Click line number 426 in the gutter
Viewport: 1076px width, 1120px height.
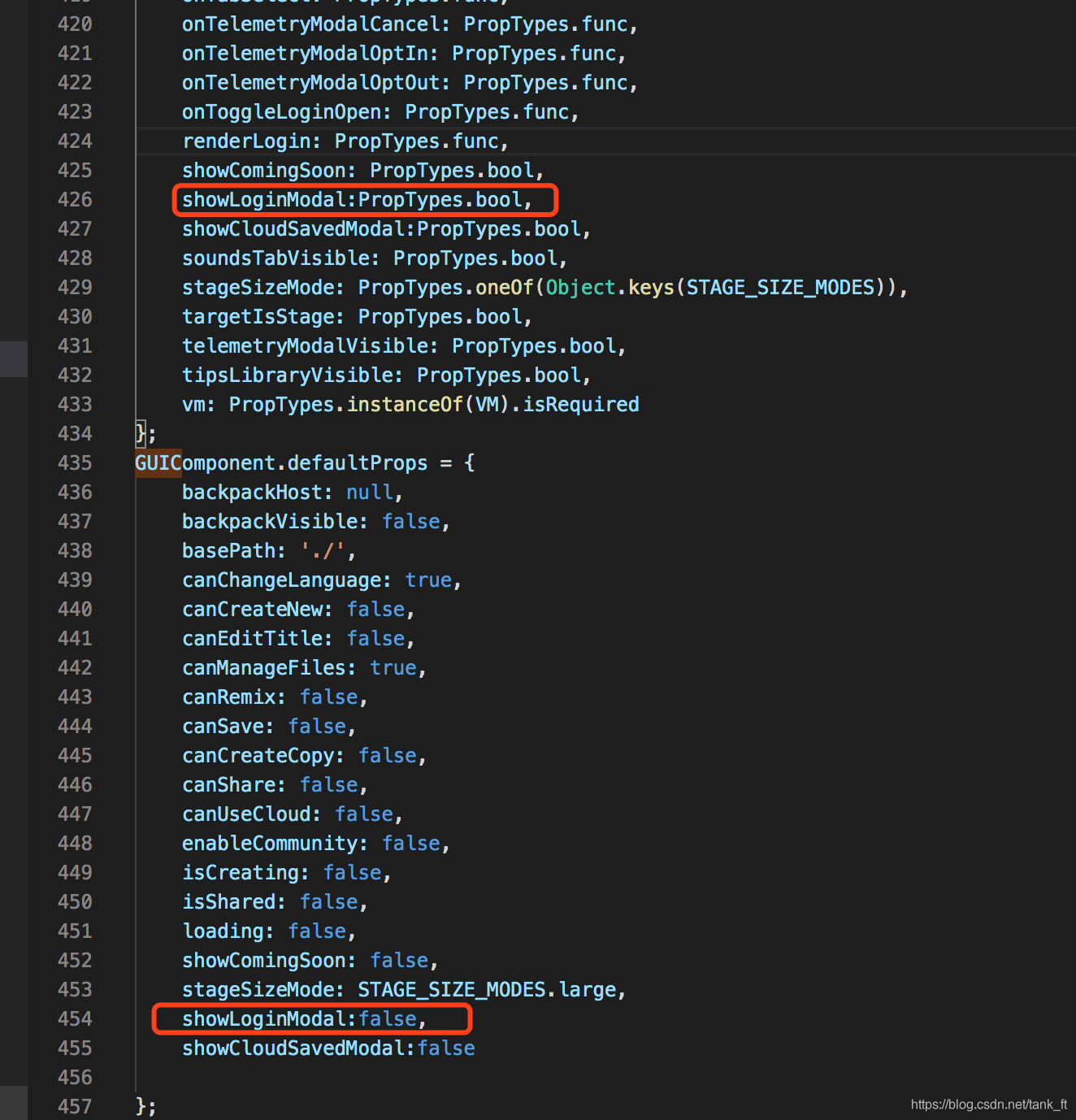pos(75,200)
